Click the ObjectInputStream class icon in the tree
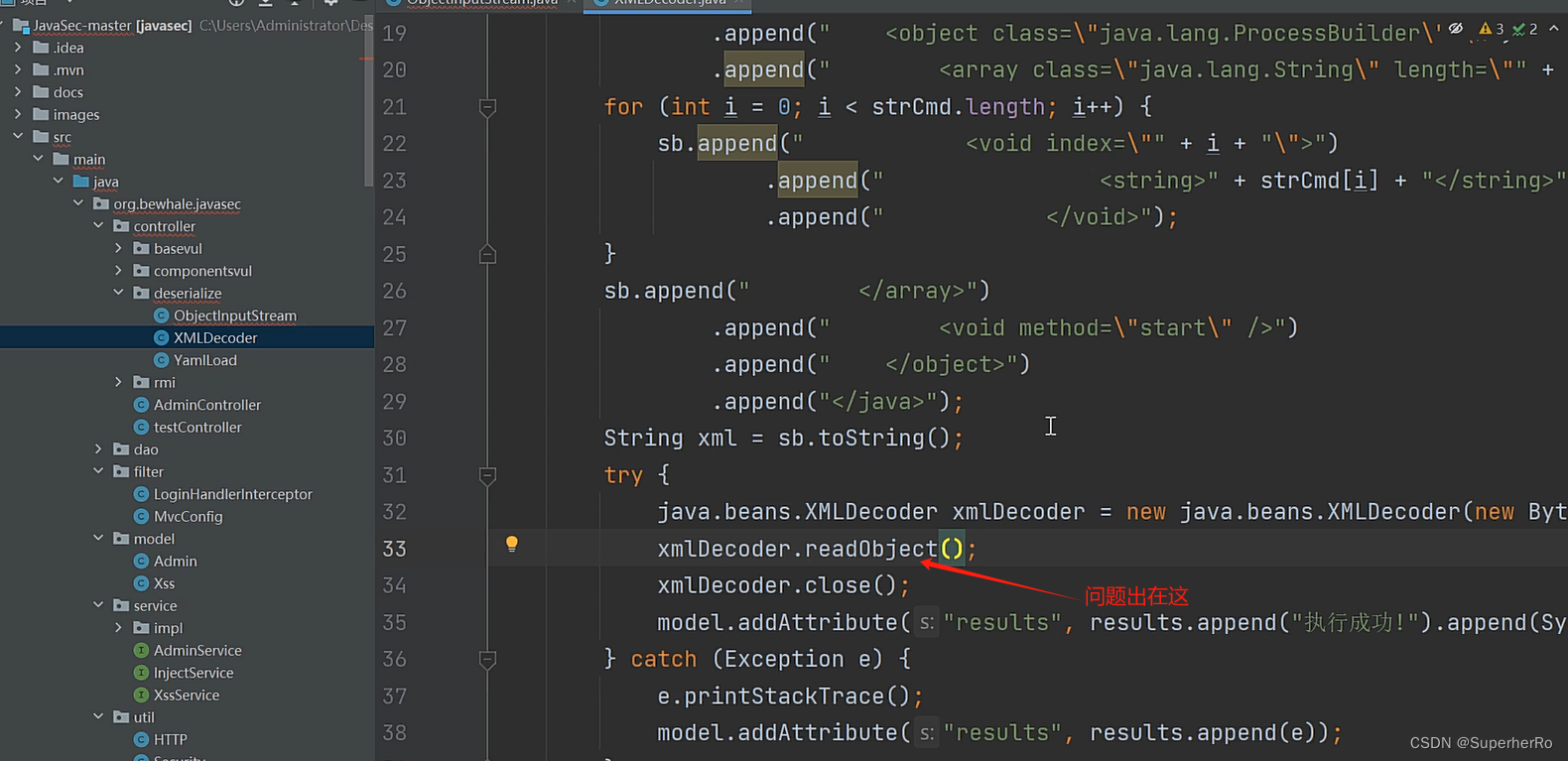 [161, 316]
